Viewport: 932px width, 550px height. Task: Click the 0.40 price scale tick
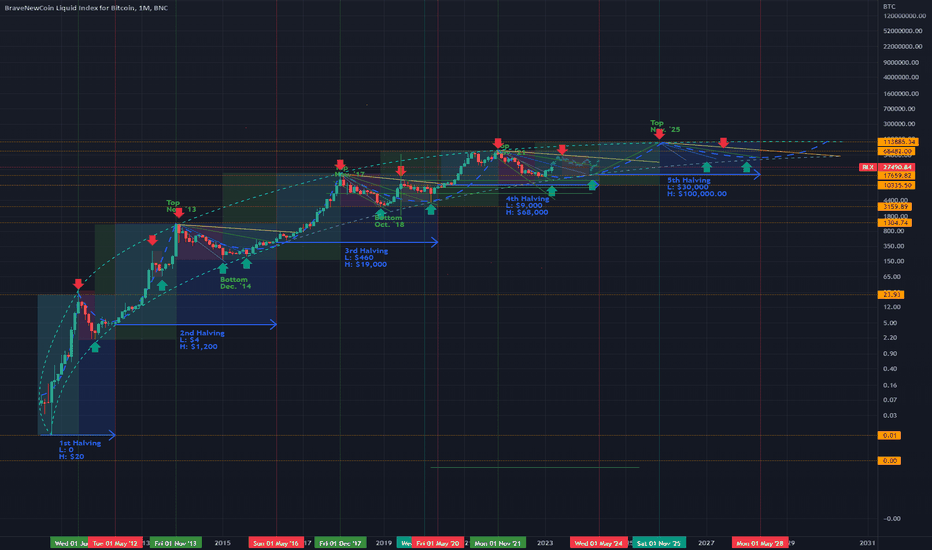click(x=890, y=369)
